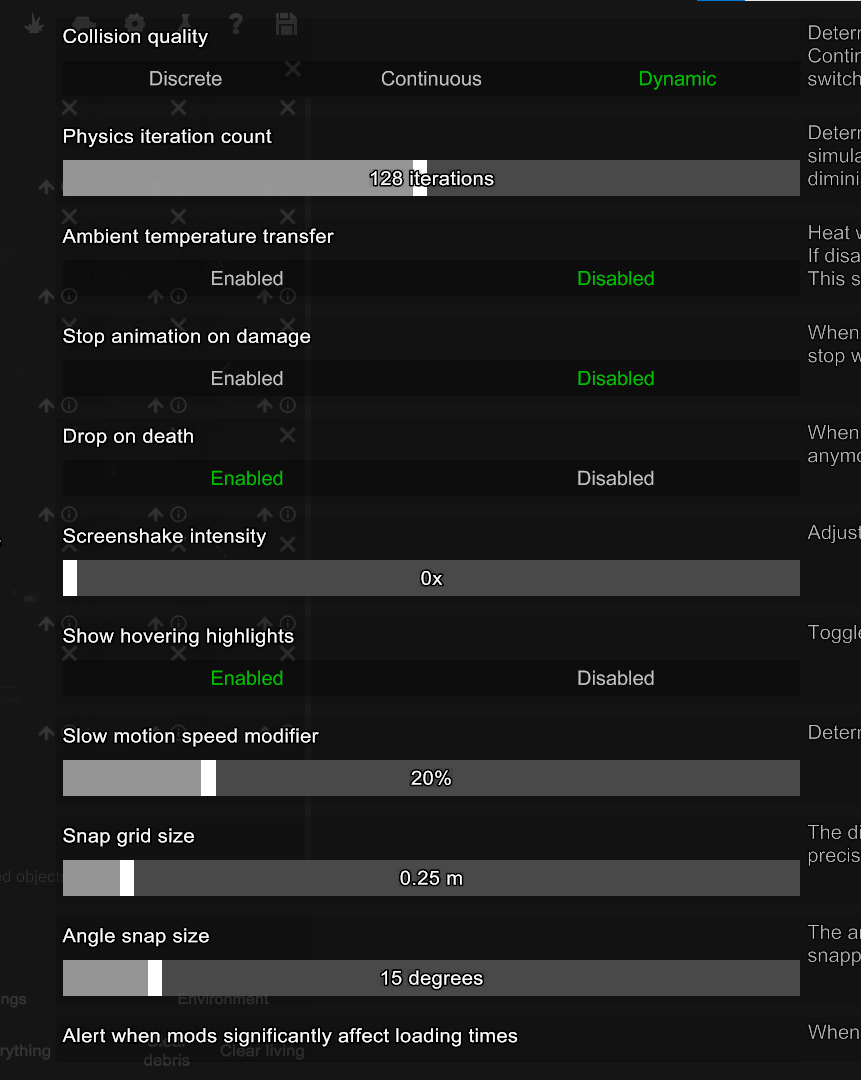This screenshot has height=1080, width=861.
Task: Click the gear settings icon in top toolbar
Action: point(135,22)
